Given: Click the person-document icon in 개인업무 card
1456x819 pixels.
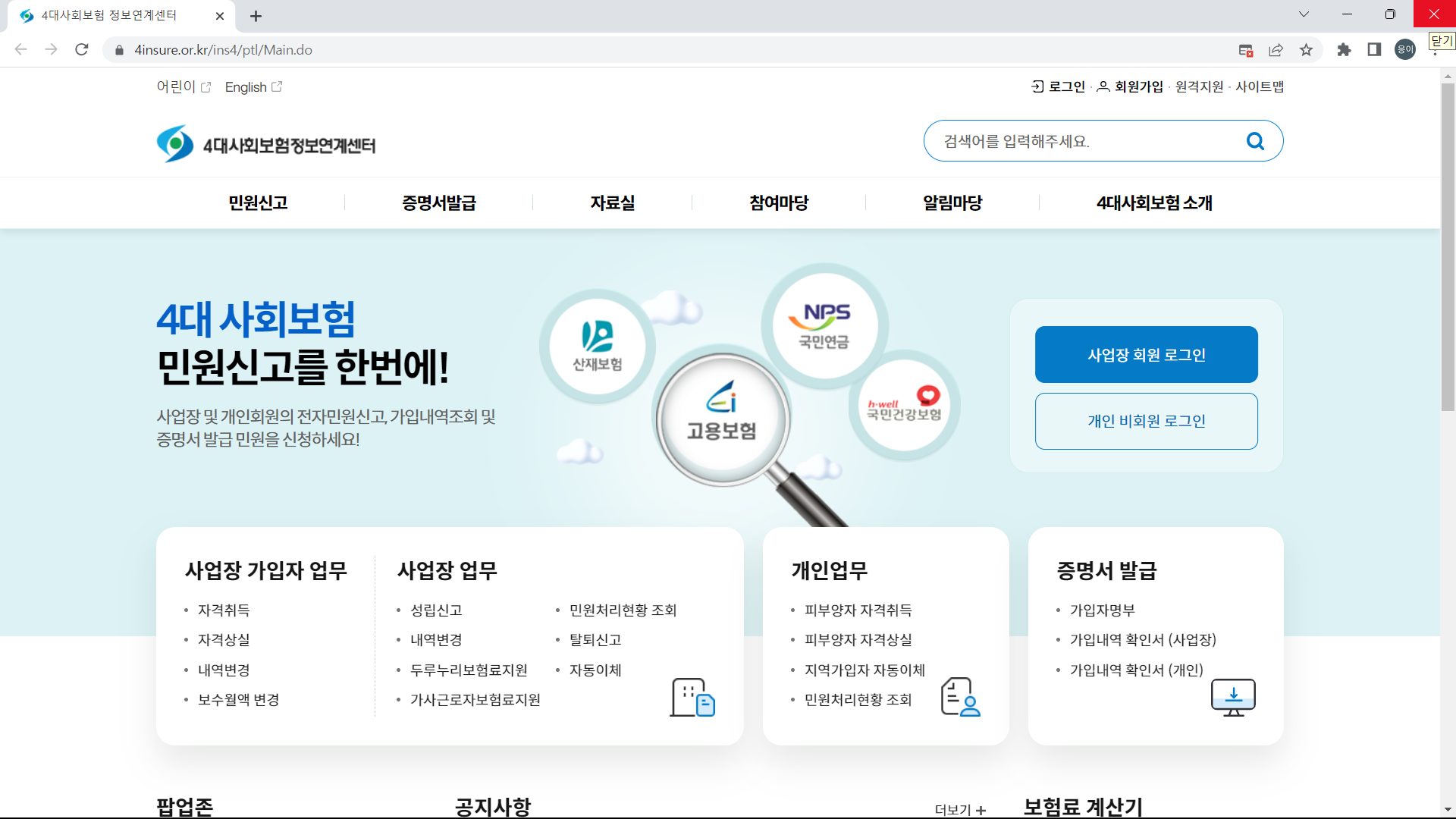Looking at the screenshot, I should click(960, 697).
